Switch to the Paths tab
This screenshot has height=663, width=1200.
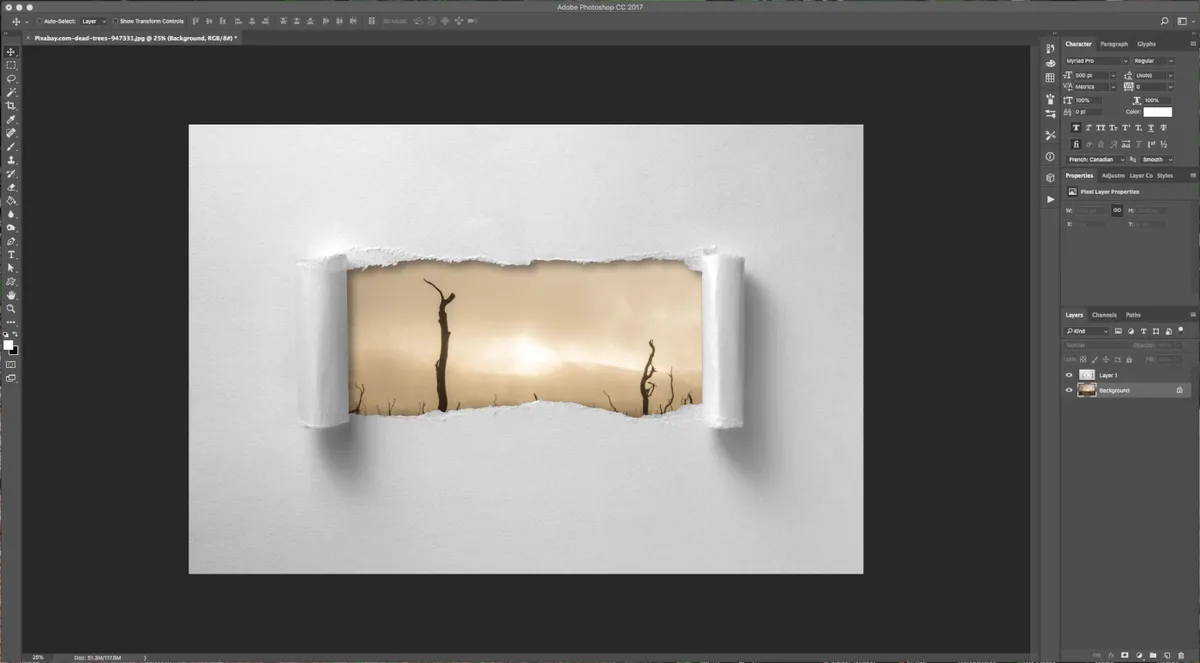pos(1133,315)
